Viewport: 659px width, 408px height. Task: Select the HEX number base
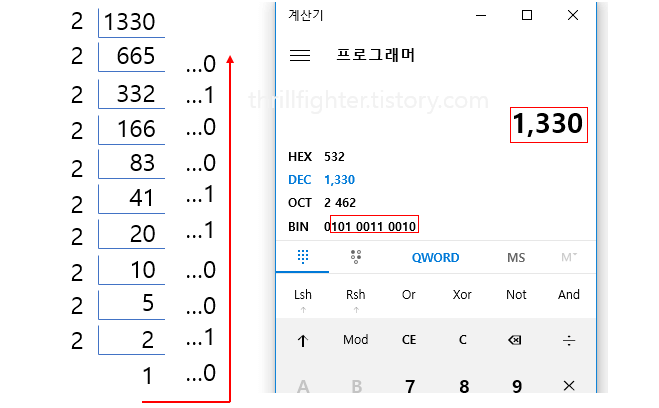point(300,157)
